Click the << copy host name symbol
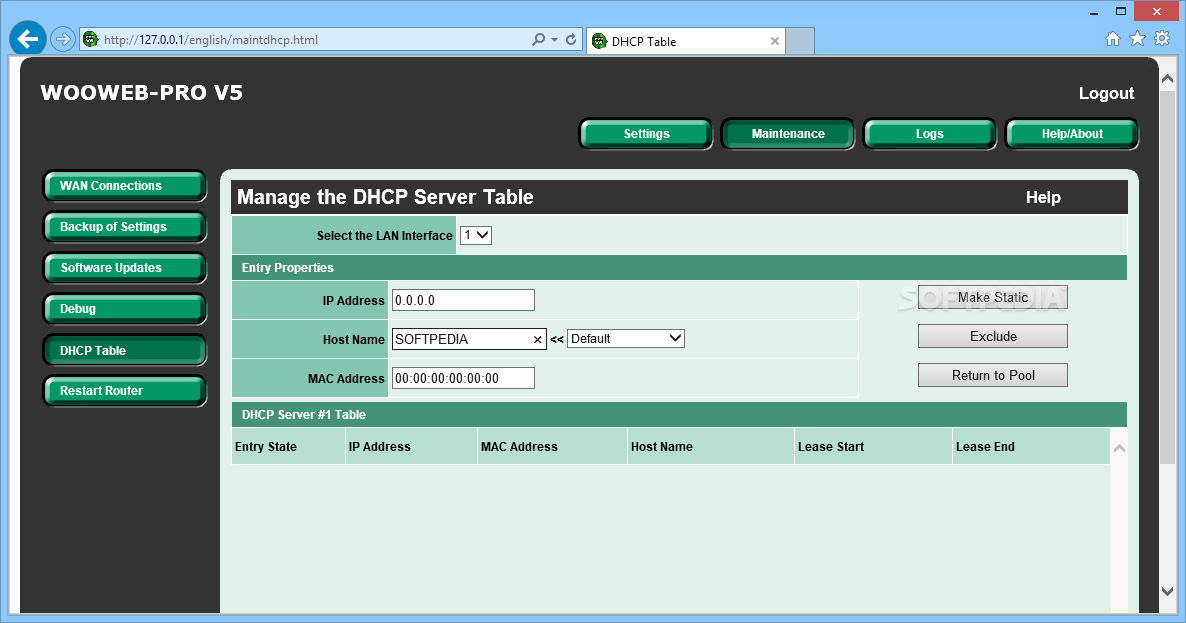 (557, 339)
